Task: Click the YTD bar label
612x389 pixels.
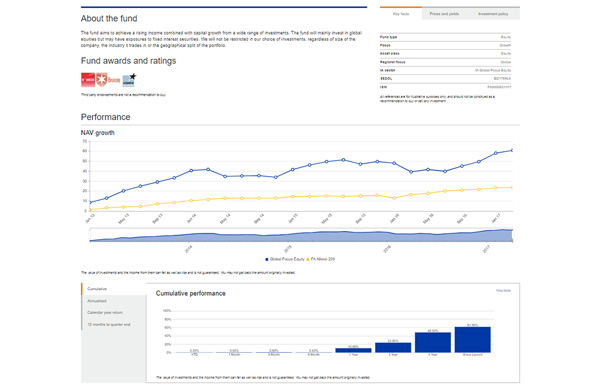Action: [x=194, y=355]
